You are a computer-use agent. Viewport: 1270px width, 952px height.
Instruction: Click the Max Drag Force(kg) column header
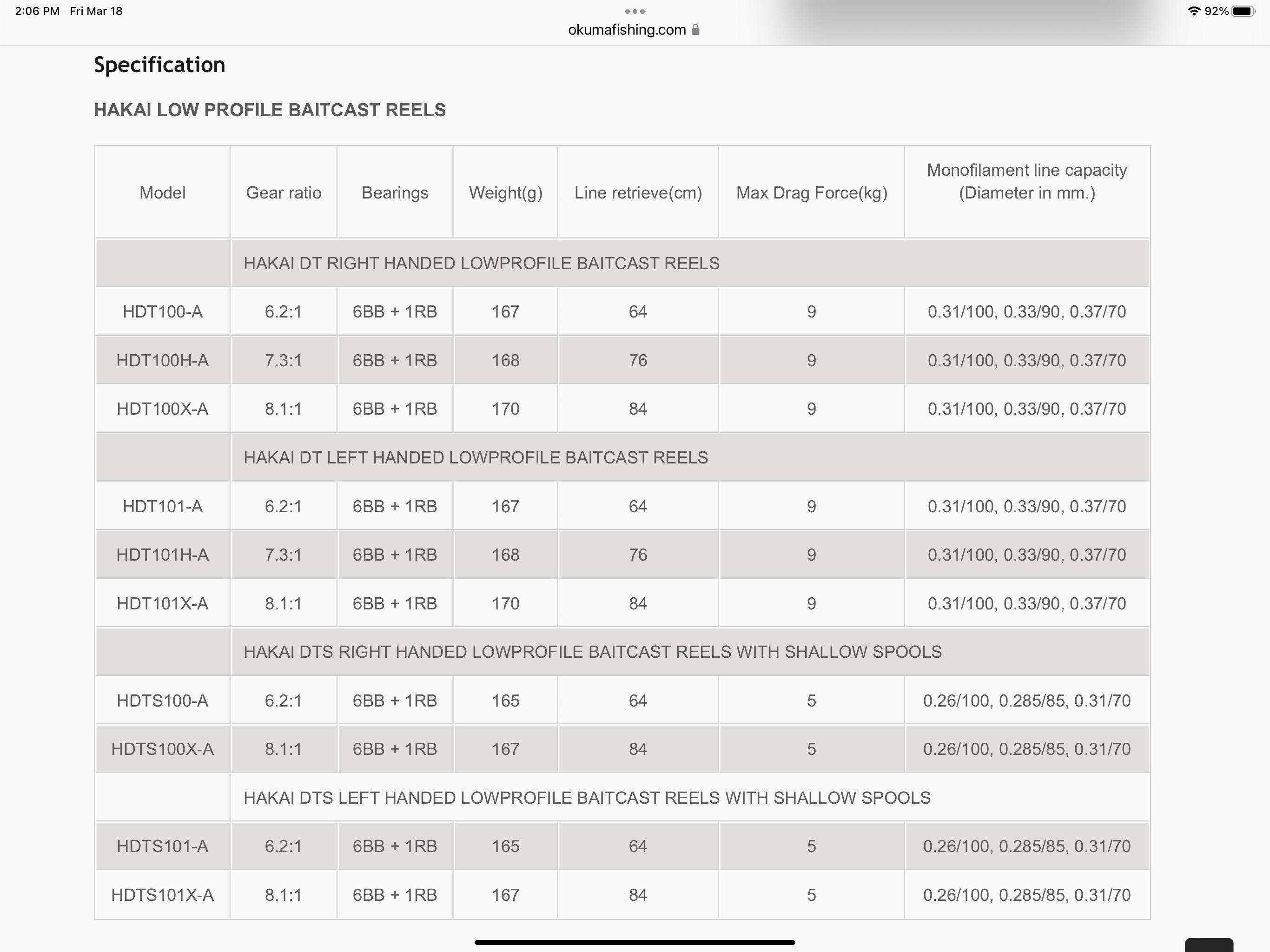[x=811, y=192]
